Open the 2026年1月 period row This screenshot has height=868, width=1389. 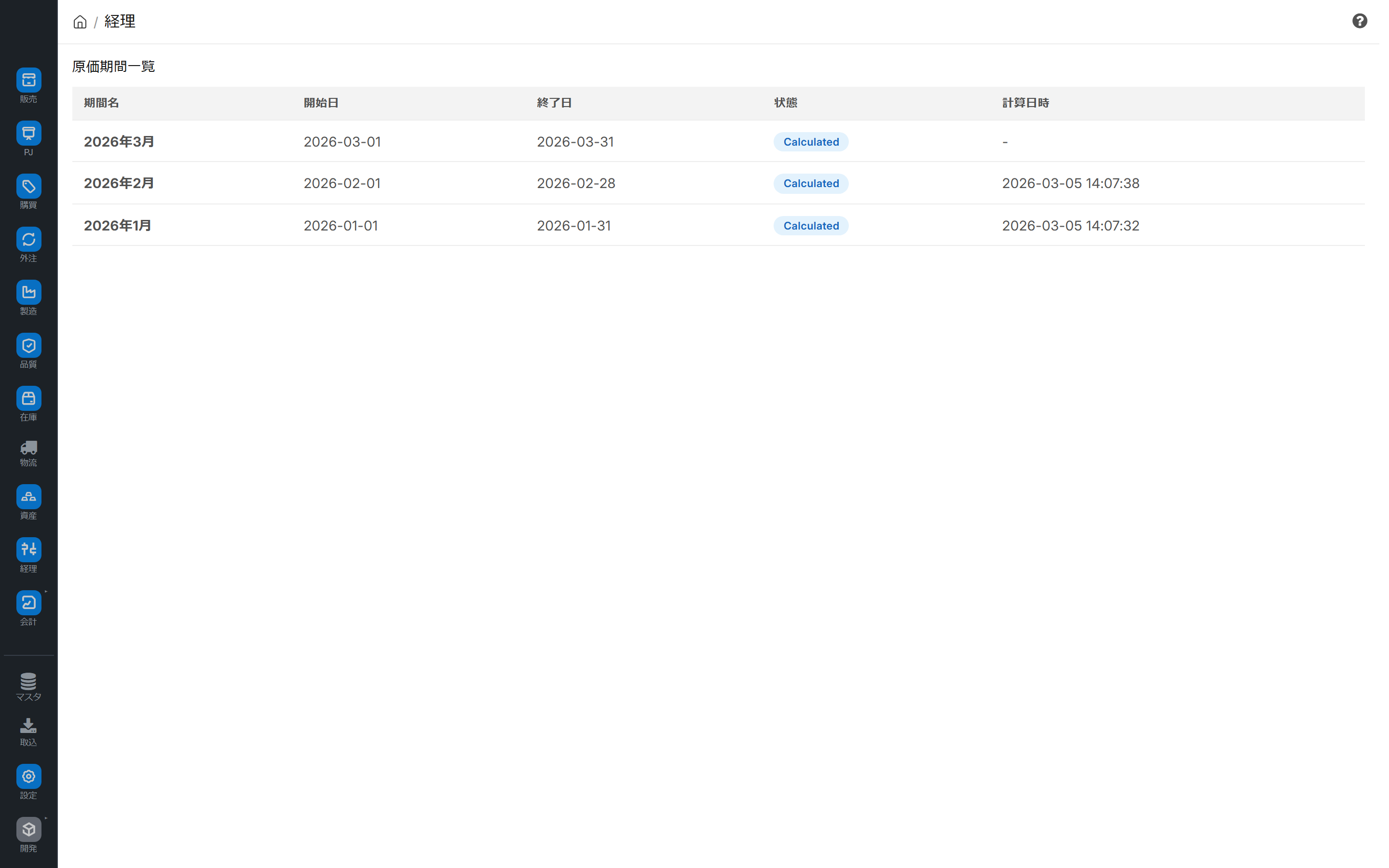(x=718, y=225)
